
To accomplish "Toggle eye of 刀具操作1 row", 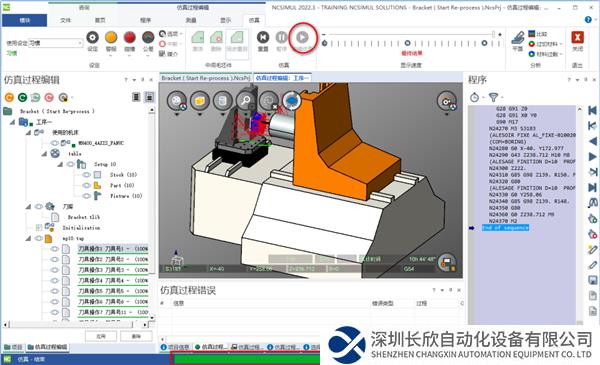I will click(x=55, y=249).
